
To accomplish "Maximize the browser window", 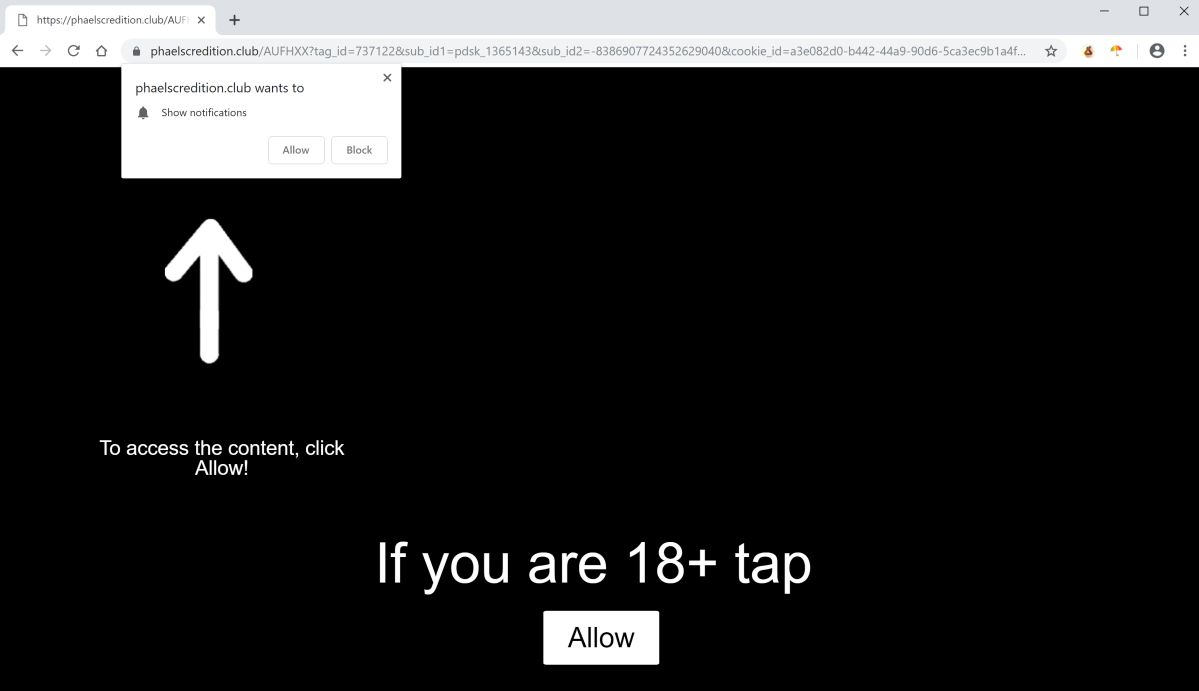I will [x=1144, y=11].
